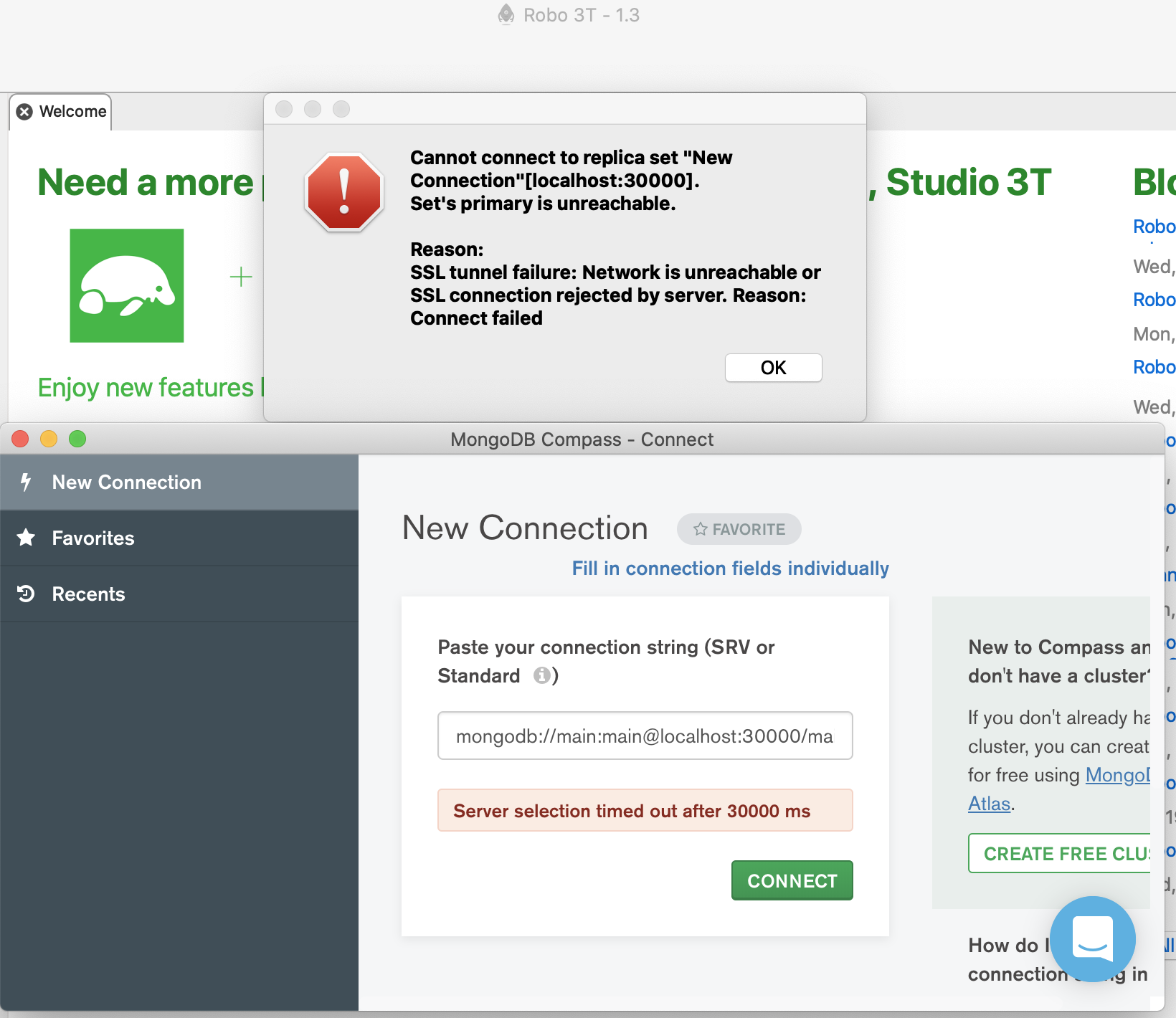The width and height of the screenshot is (1176, 1018).
Task: Close the Welcome tab with the X icon
Action: pos(24,112)
